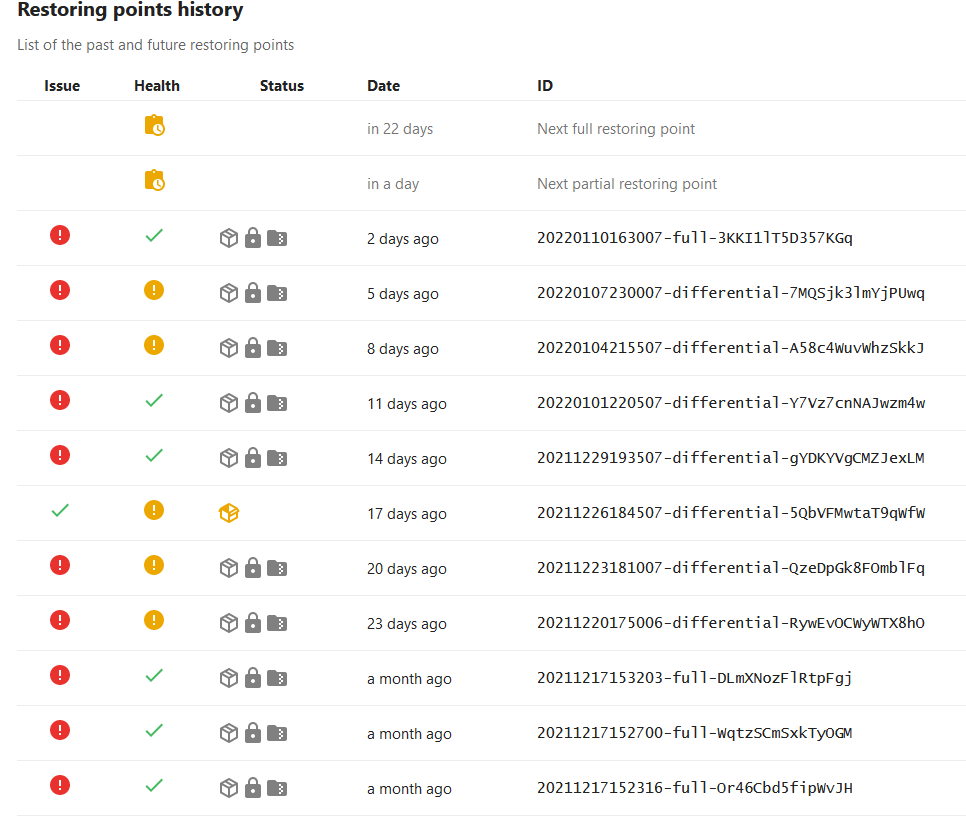This screenshot has height=824, width=966.
Task: Click the Health column header
Action: pos(157,86)
